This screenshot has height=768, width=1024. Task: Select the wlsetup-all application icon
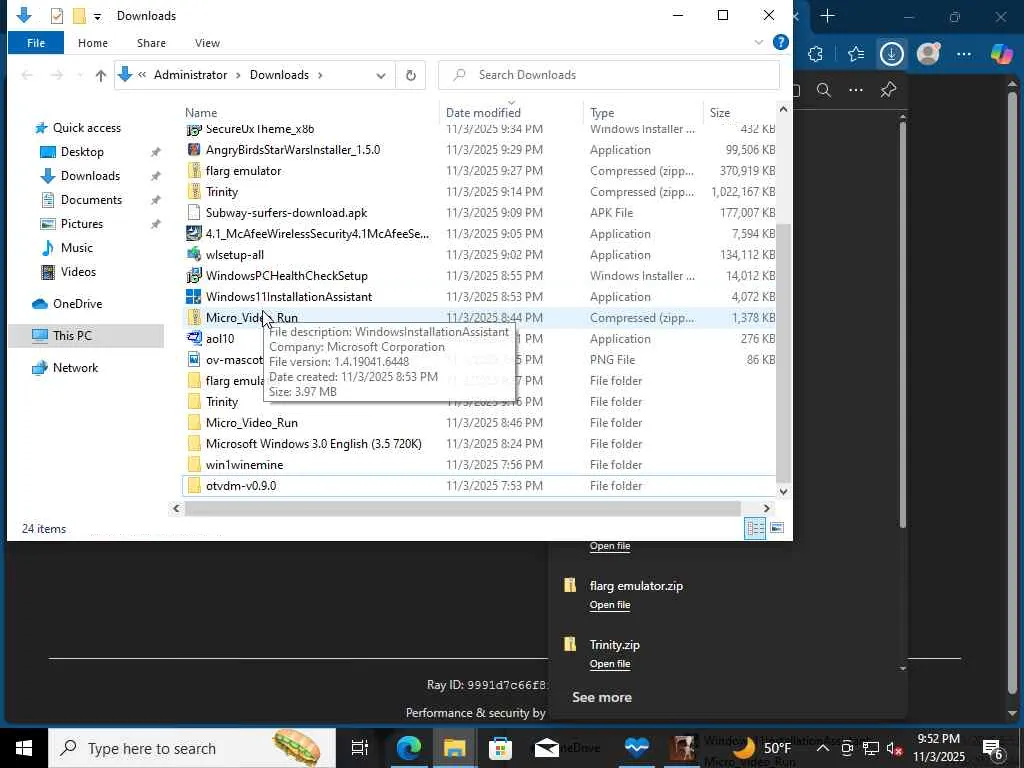[194, 255]
